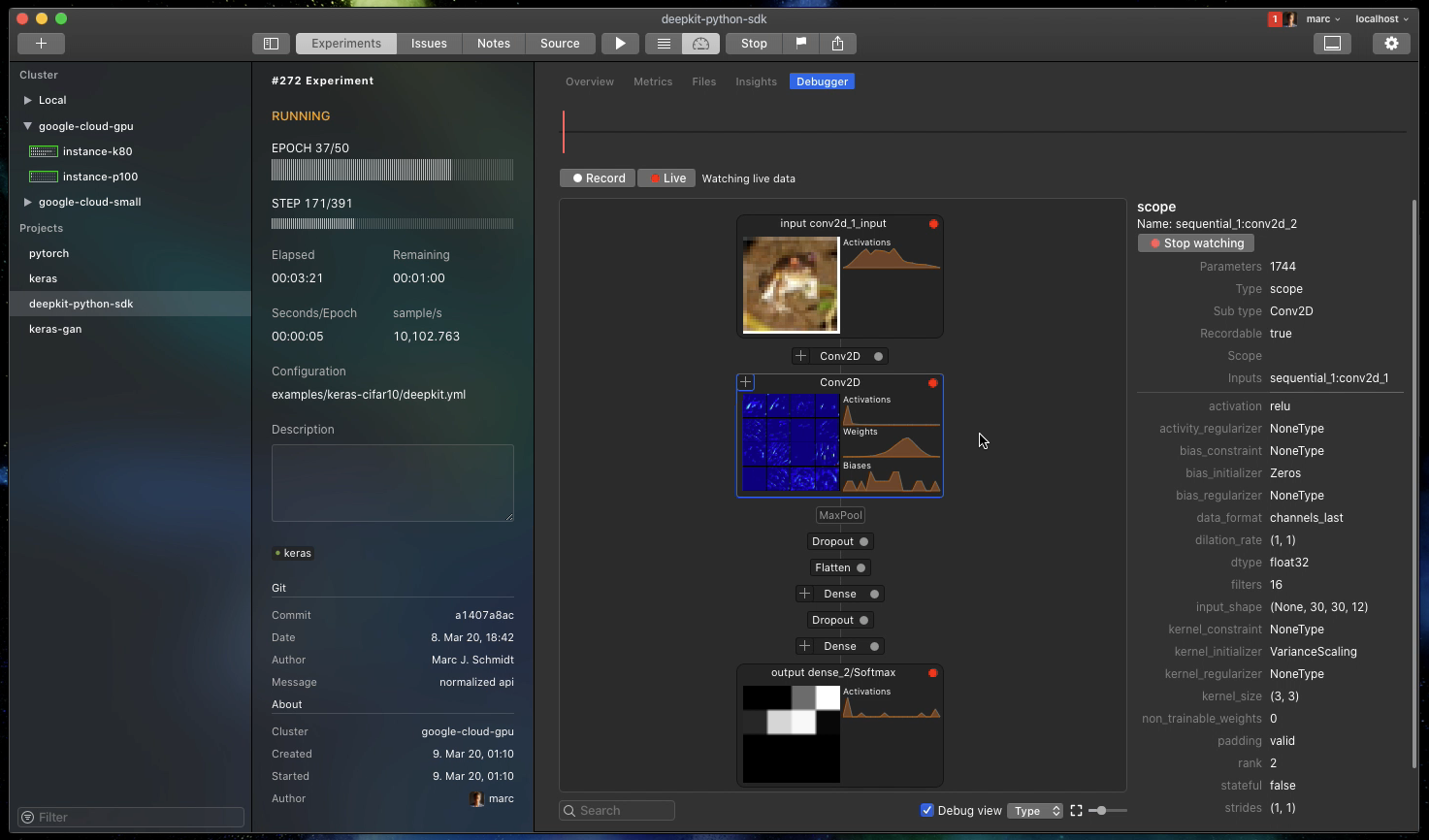Click the plus icon to add experiment
Screen dimensions: 1429x840
[x=41, y=43]
